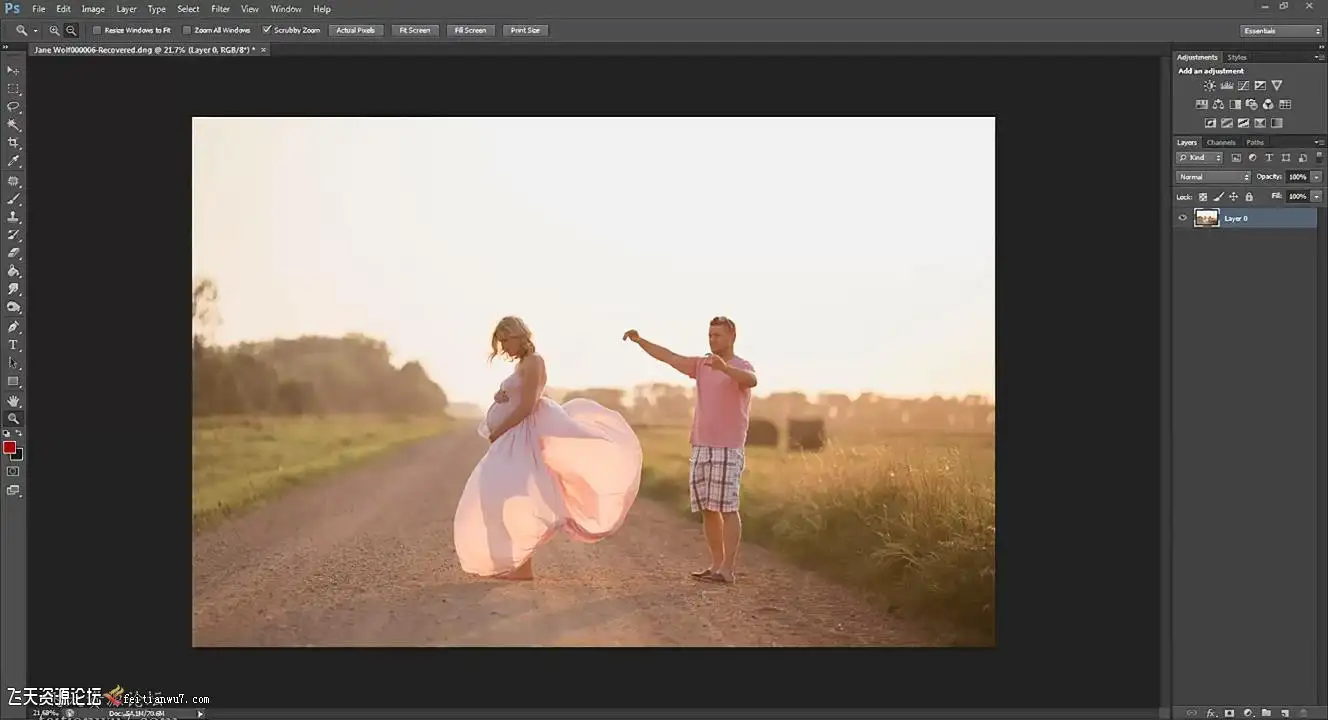This screenshot has width=1328, height=720.
Task: Click the lock all padlock icon
Action: tap(1248, 197)
